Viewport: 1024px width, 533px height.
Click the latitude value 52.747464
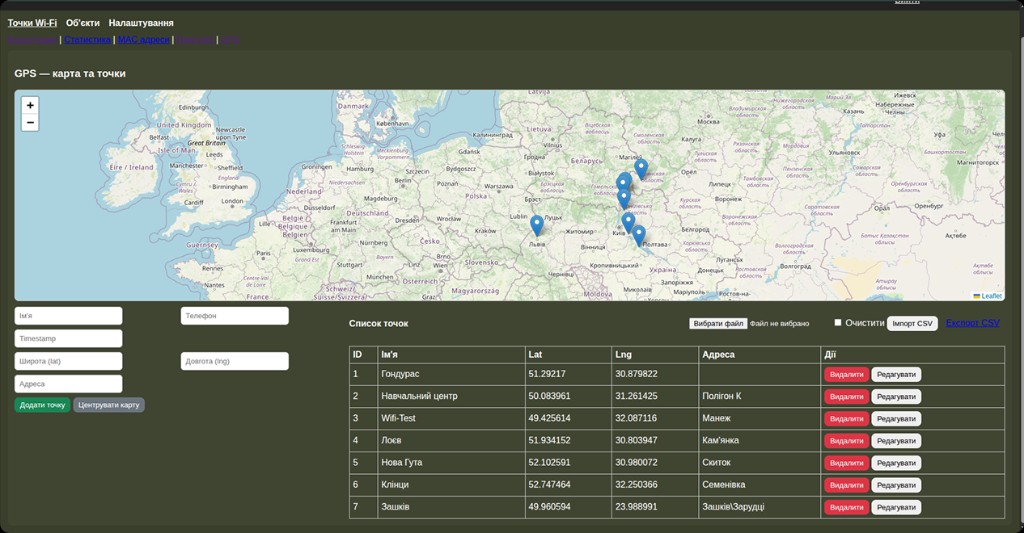549,485
